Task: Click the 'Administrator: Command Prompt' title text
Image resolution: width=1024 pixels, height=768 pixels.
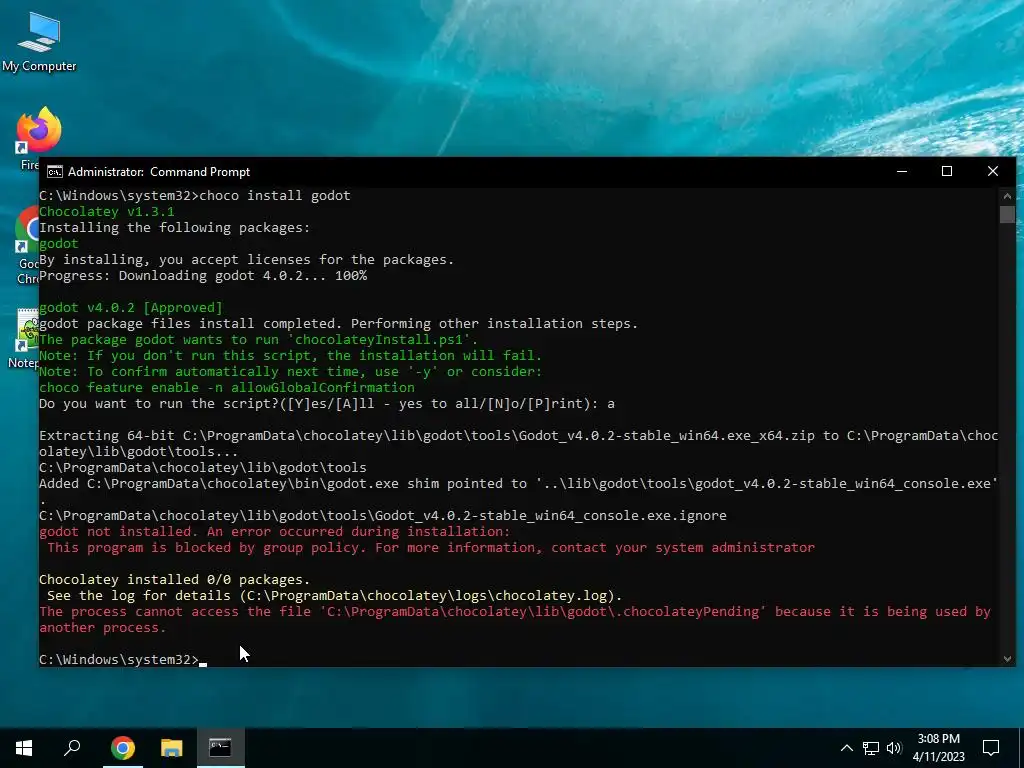Action: [x=159, y=172]
